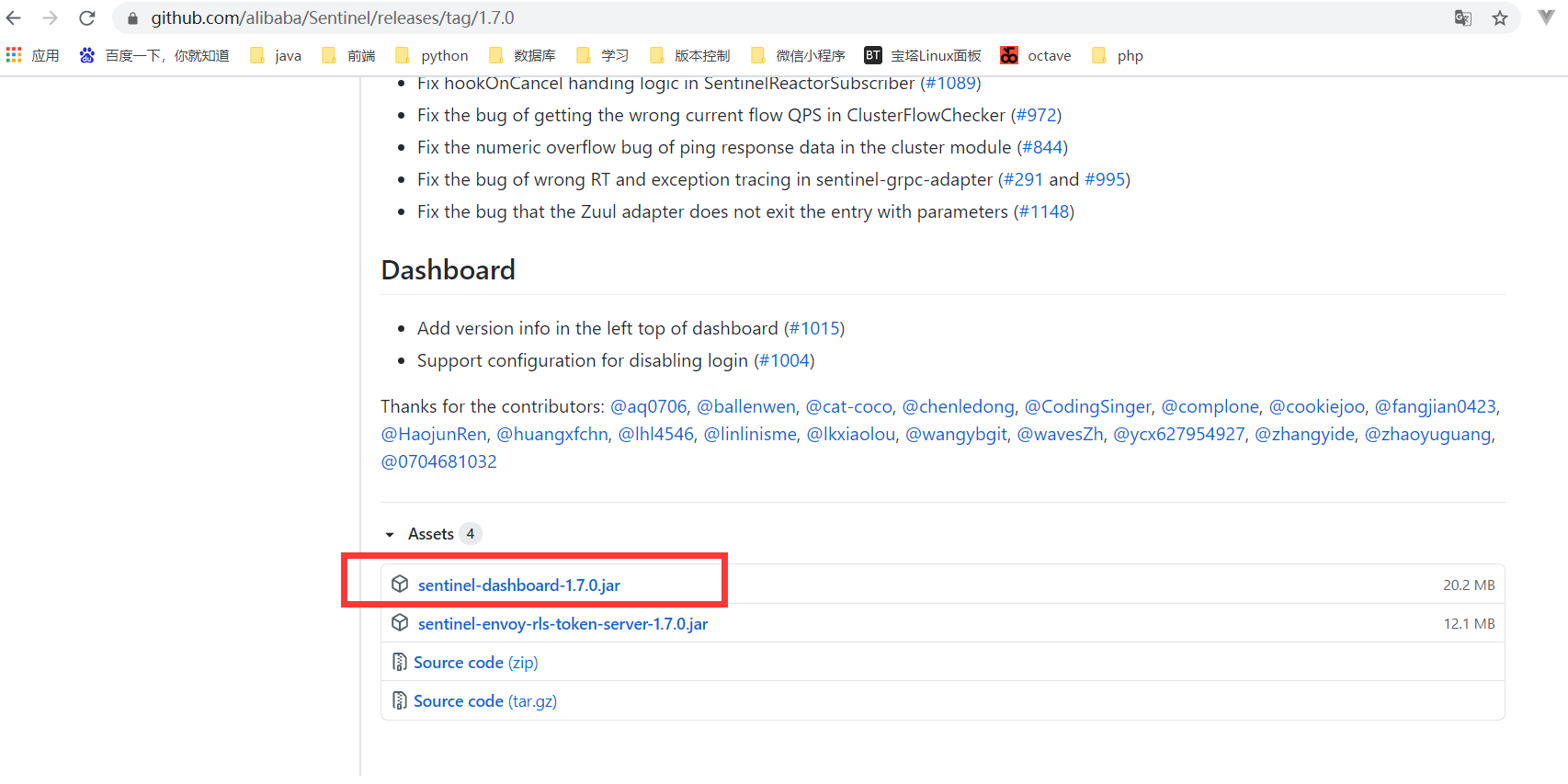Open the 前端 bookmark folder

click(348, 56)
